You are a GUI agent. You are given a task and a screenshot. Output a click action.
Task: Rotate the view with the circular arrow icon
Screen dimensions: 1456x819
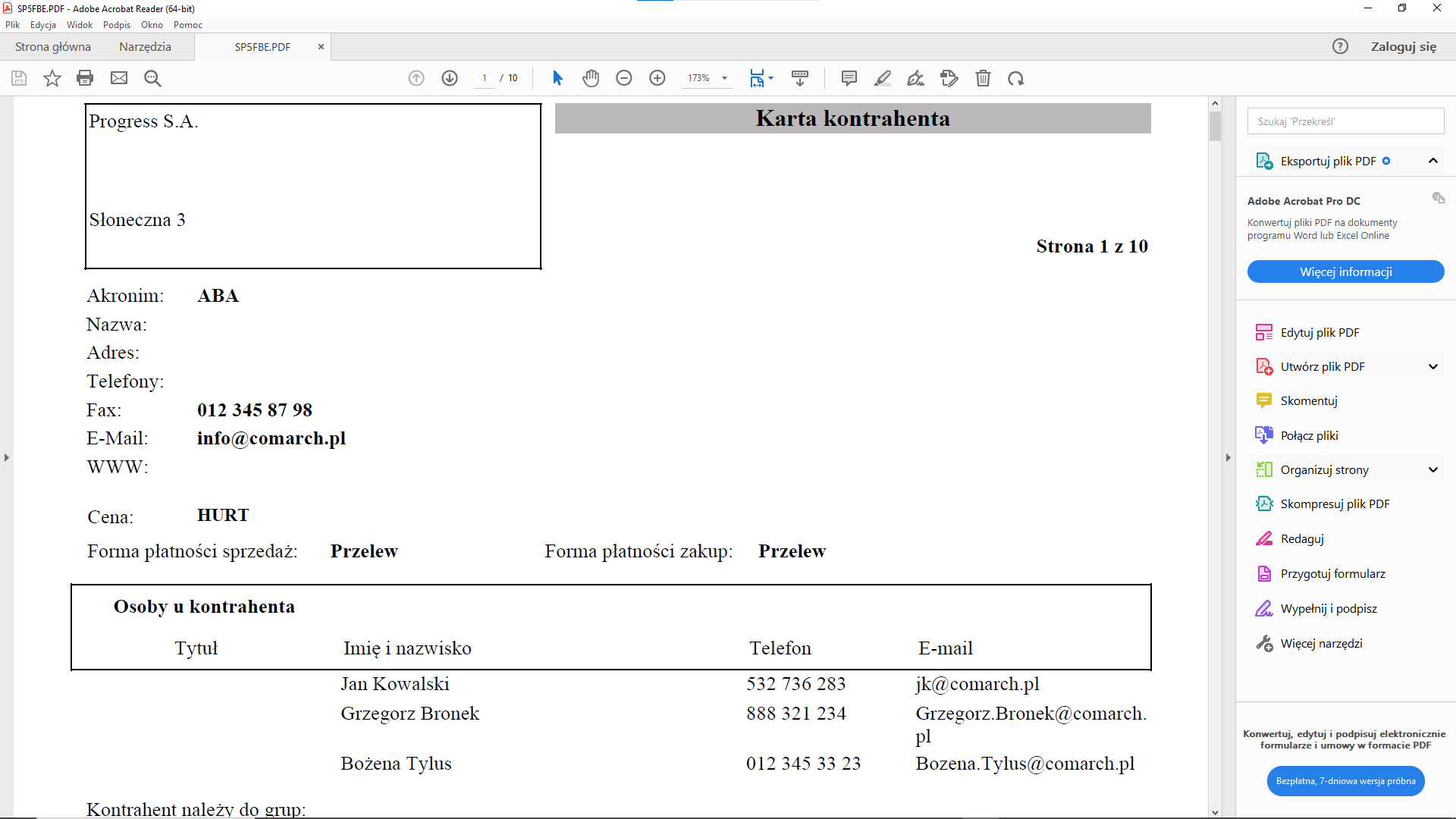pos(1016,78)
